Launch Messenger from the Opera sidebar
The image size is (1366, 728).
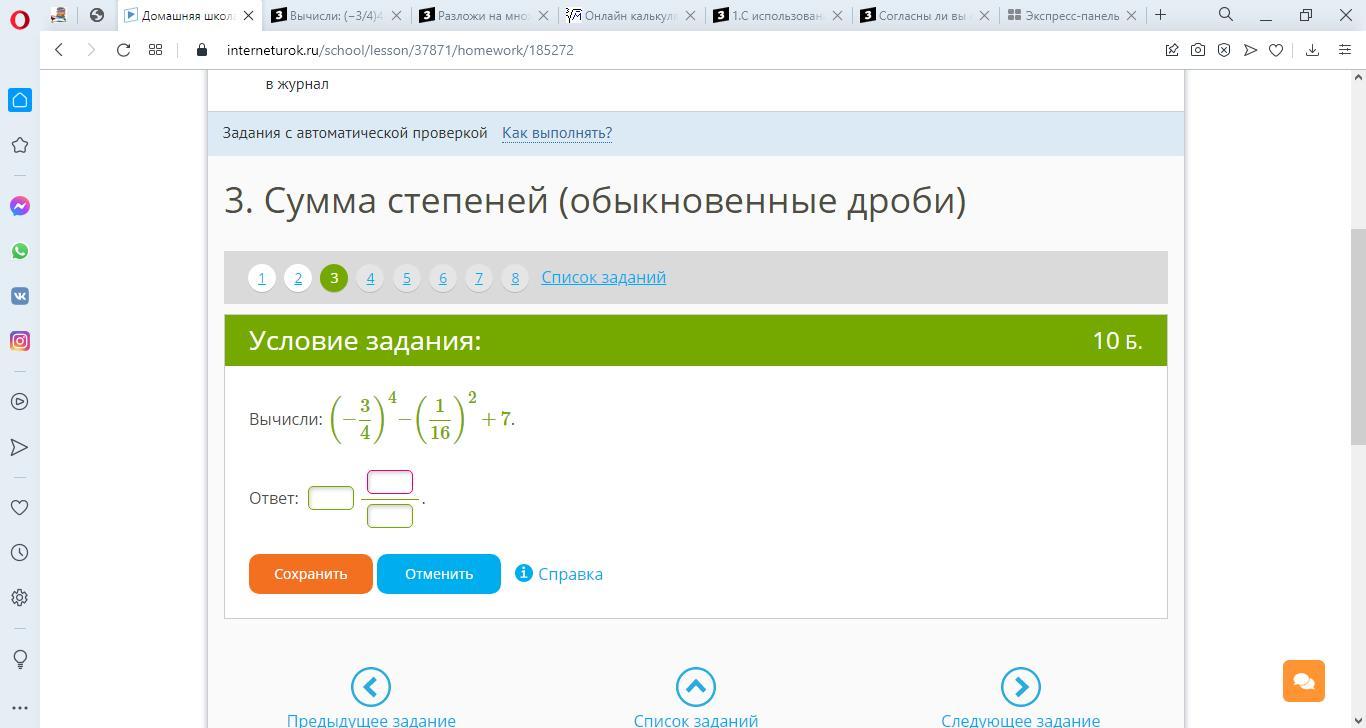[x=20, y=206]
